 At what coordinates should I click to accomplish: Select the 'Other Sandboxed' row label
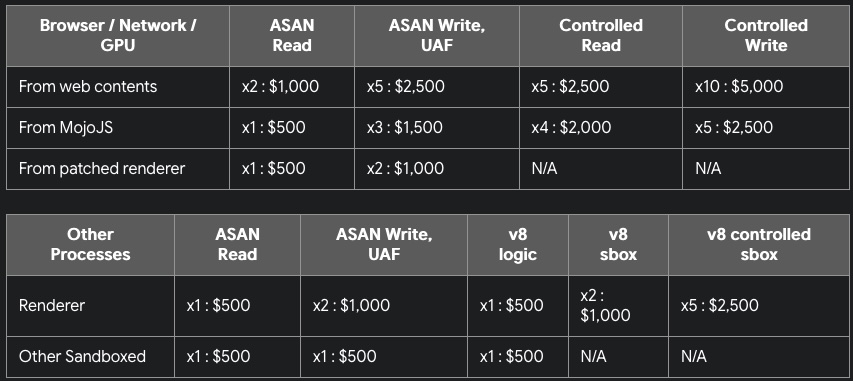click(x=82, y=357)
